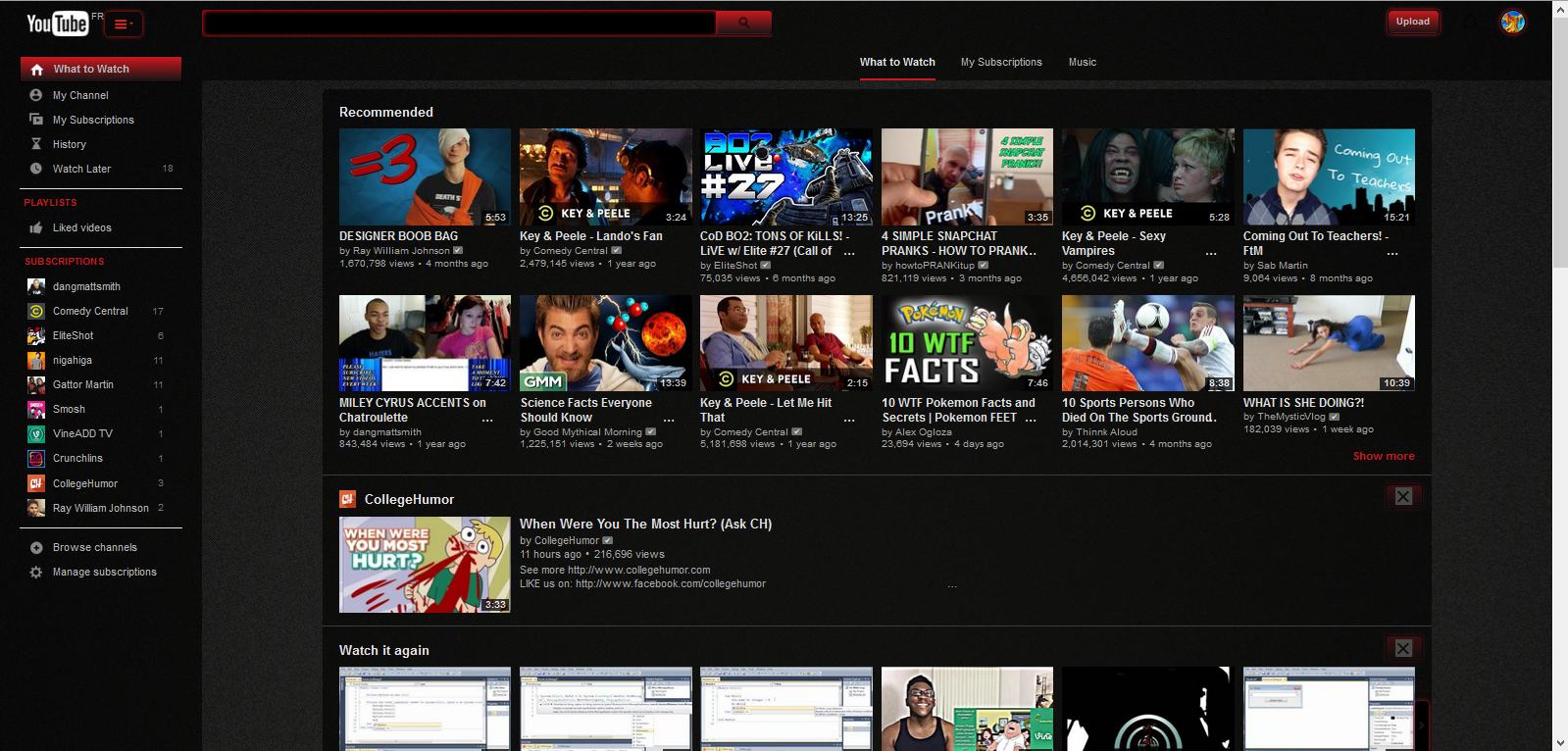The image size is (1568, 751).
Task: Click the YouTube logo
Action: coord(58,23)
